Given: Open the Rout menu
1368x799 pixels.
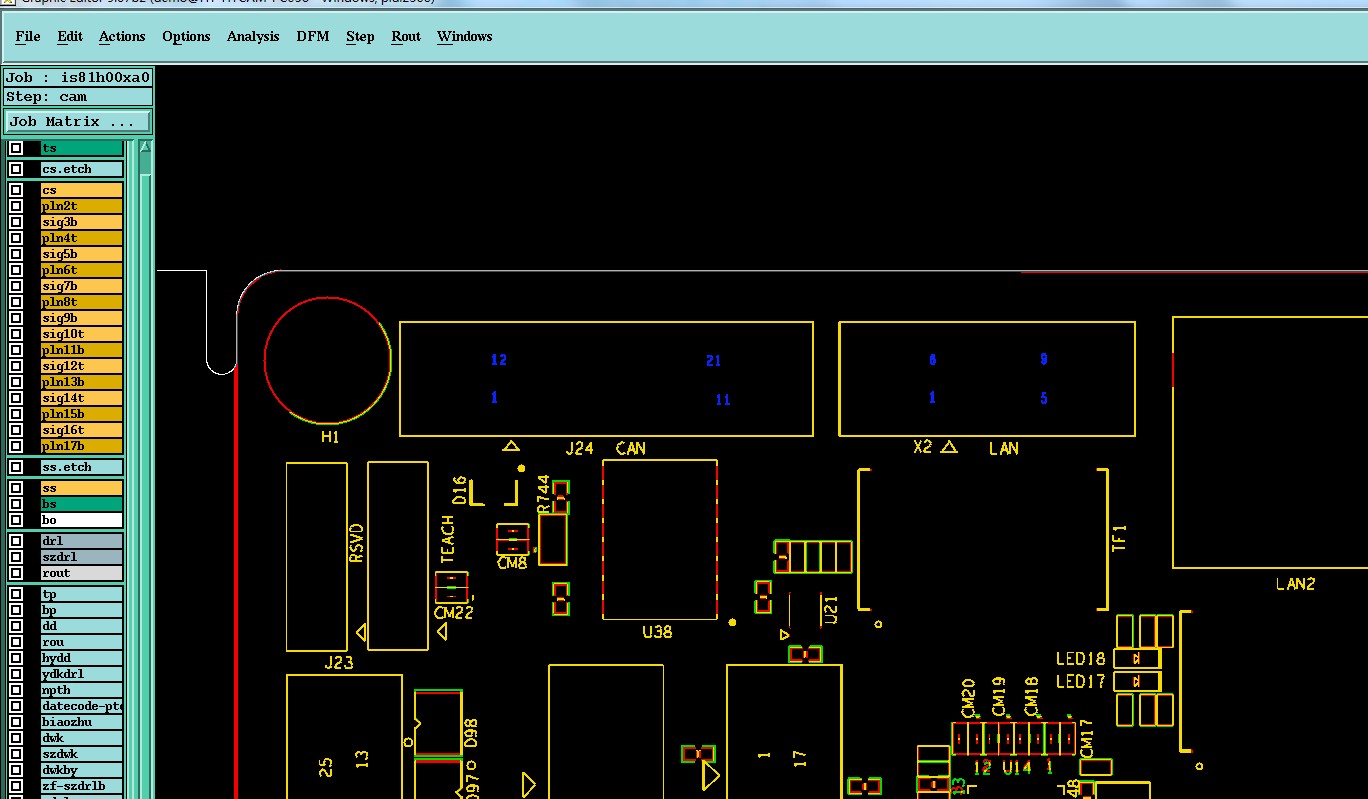Looking at the screenshot, I should click(x=406, y=36).
